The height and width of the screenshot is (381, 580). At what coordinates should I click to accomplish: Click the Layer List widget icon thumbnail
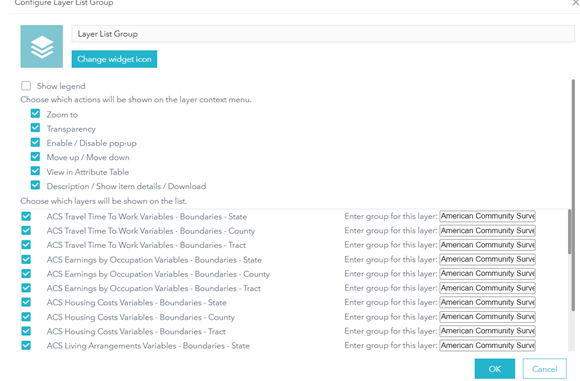click(41, 46)
